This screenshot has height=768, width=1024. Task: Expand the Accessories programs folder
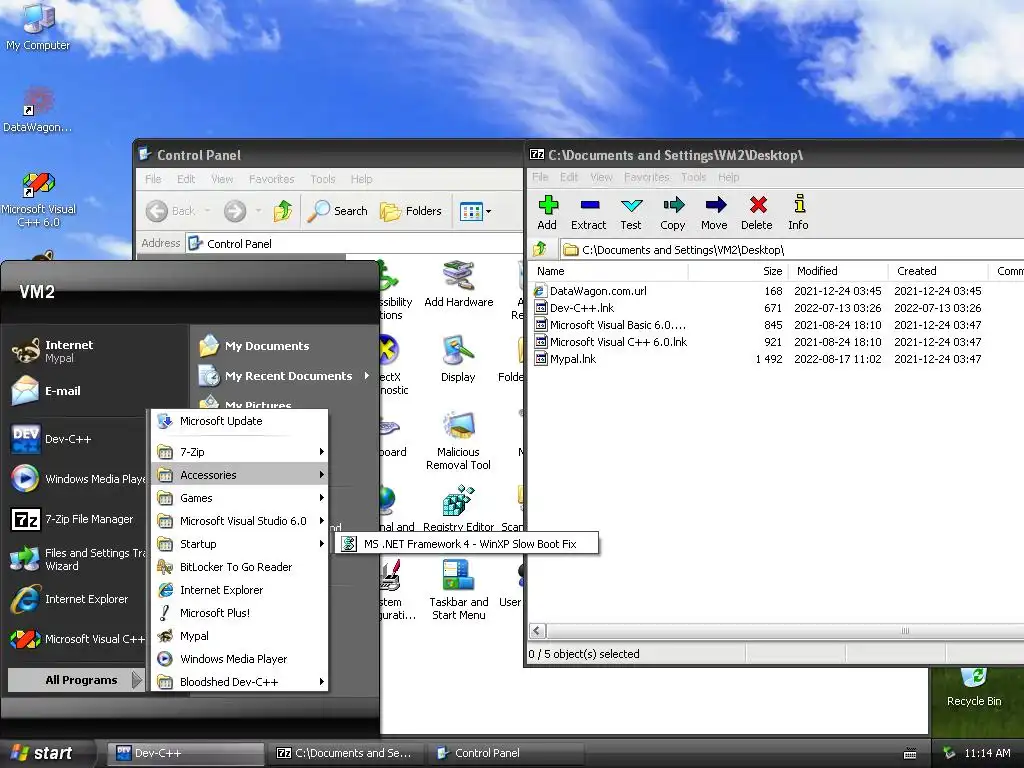(x=240, y=475)
